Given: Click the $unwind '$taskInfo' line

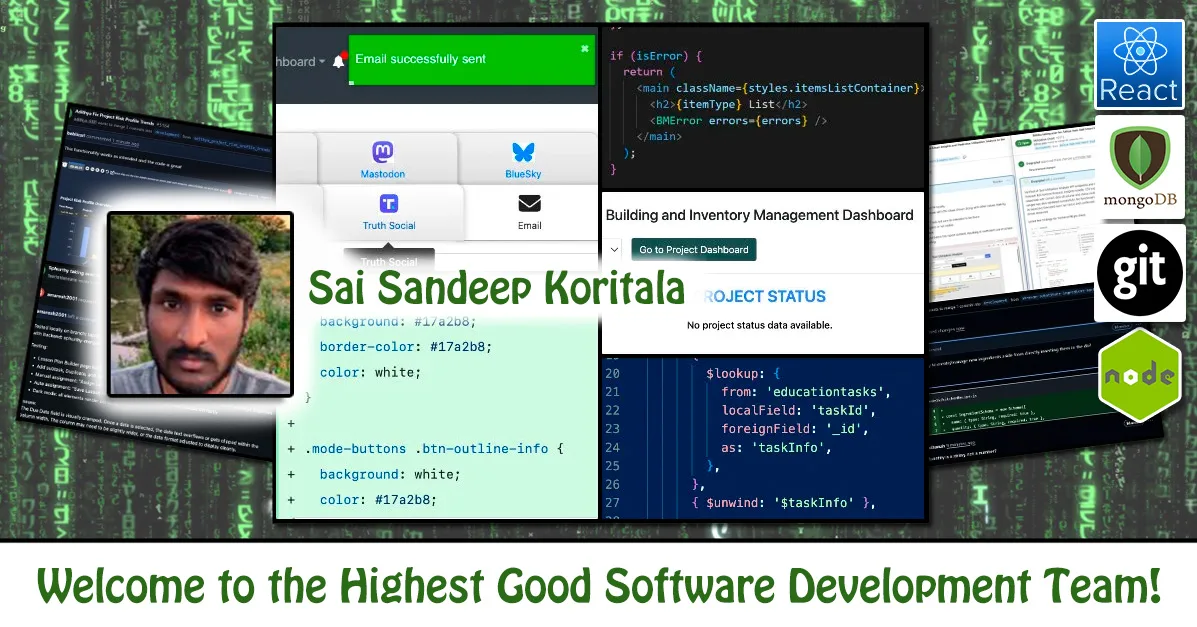Looking at the screenshot, I should coord(783,503).
